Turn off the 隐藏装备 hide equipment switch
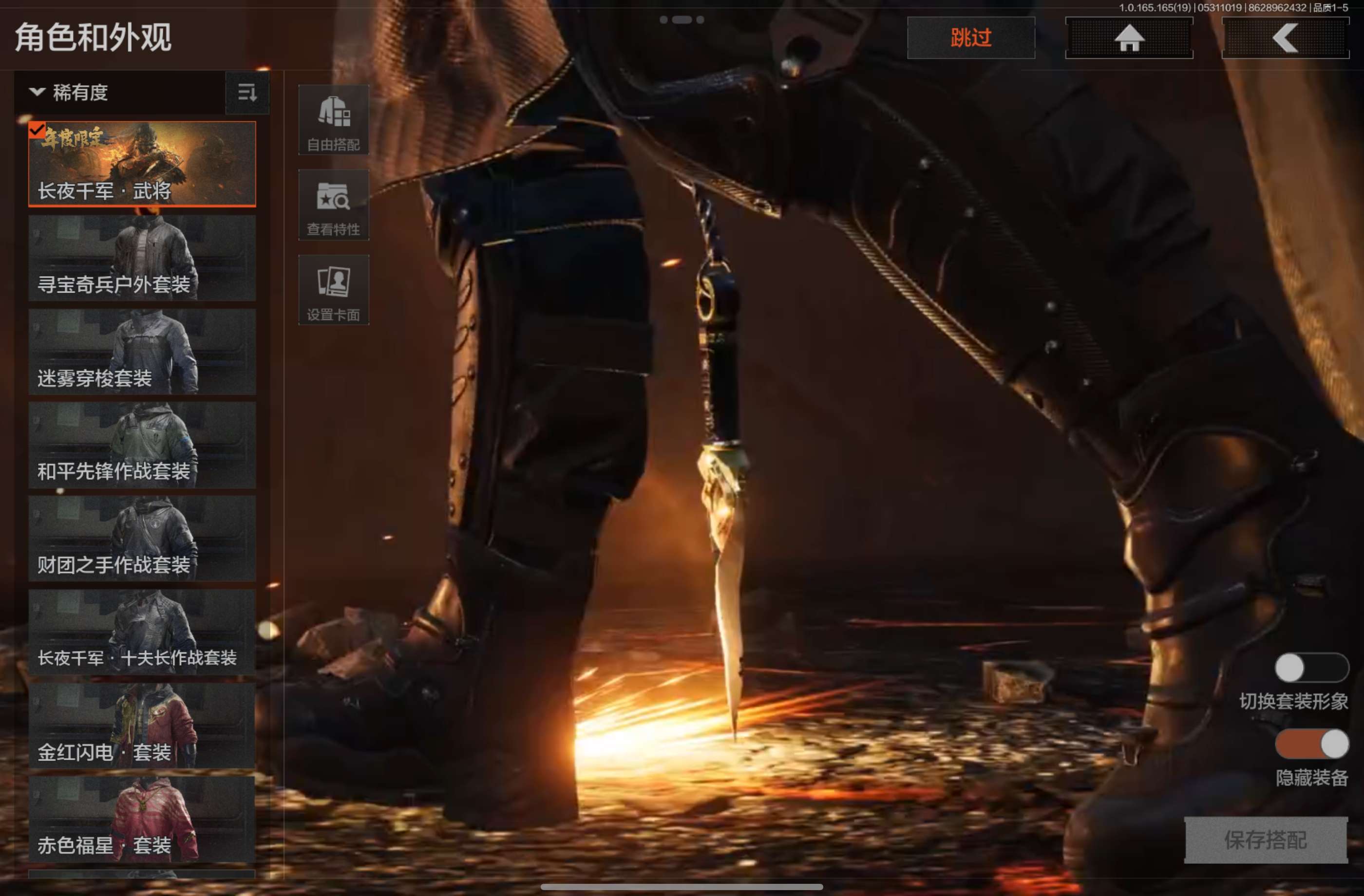The image size is (1364, 896). point(1311,744)
